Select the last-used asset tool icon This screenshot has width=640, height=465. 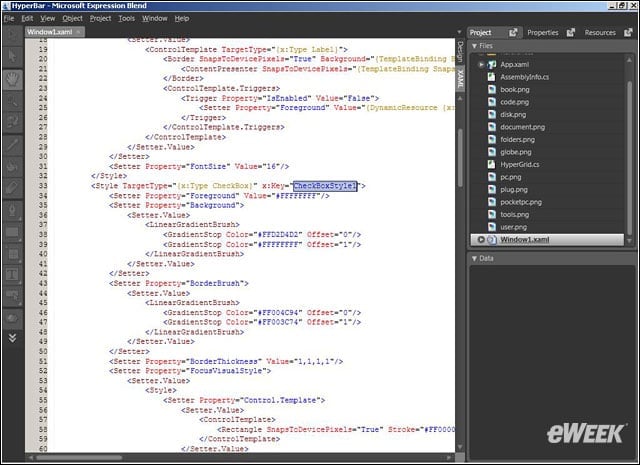coord(13,318)
